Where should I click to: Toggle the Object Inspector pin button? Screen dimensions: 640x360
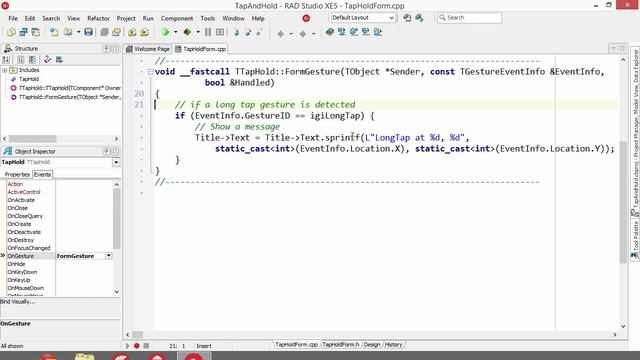click(106, 151)
